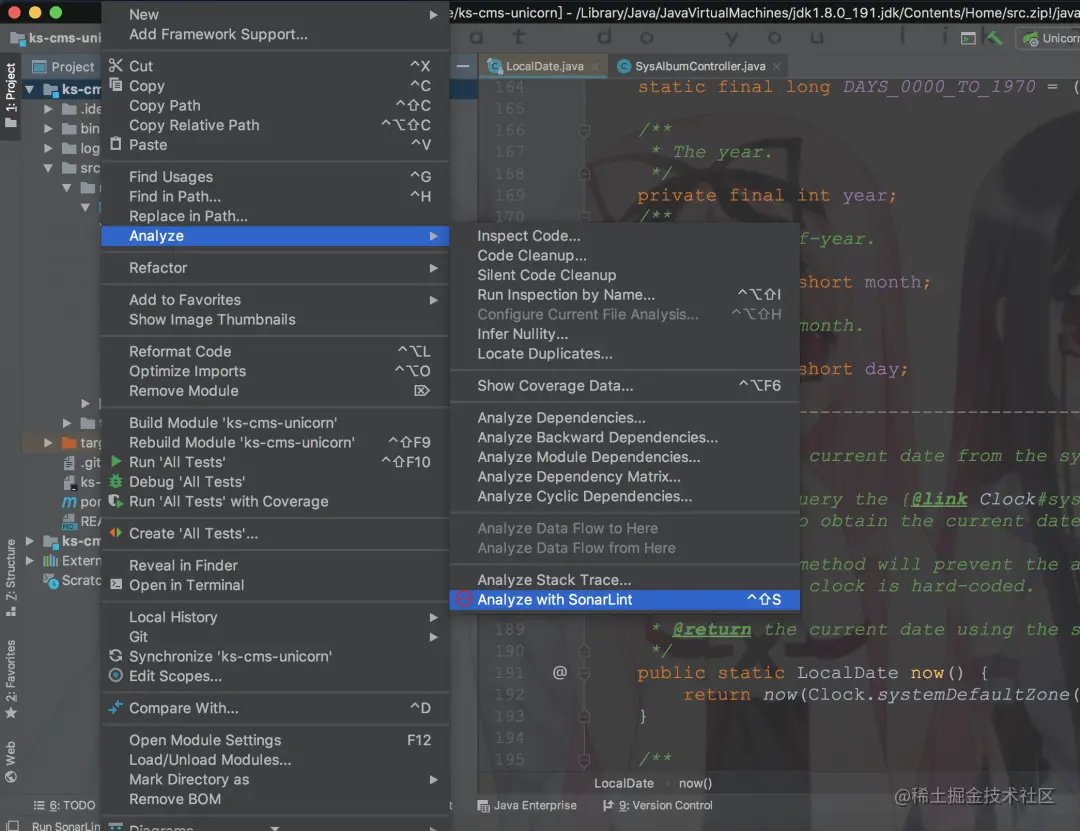Click the Debug 'All Tests' bug icon
The height and width of the screenshot is (831, 1080).
click(116, 481)
